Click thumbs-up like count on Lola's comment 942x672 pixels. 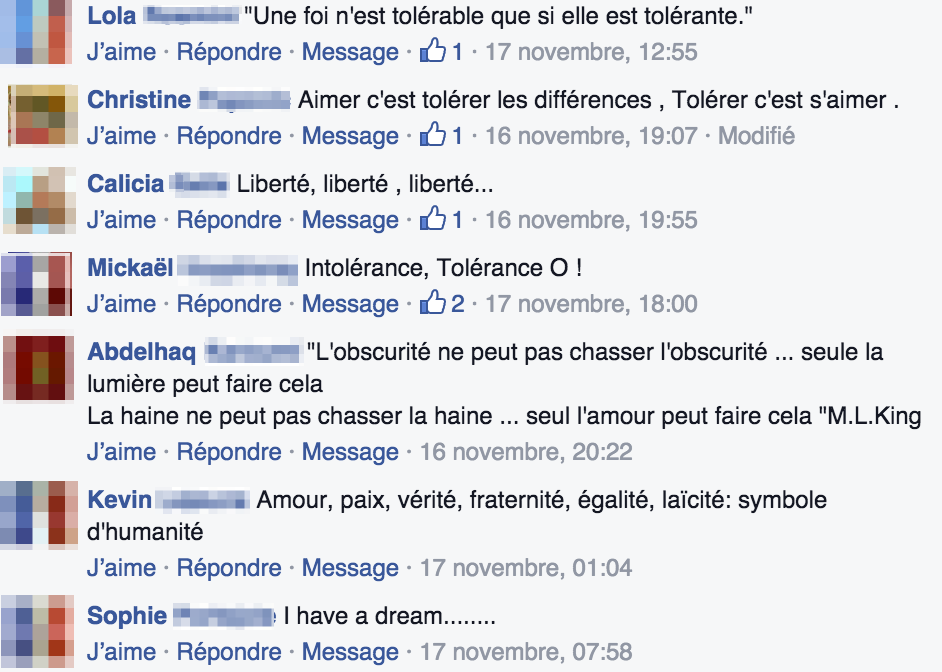click(x=441, y=52)
